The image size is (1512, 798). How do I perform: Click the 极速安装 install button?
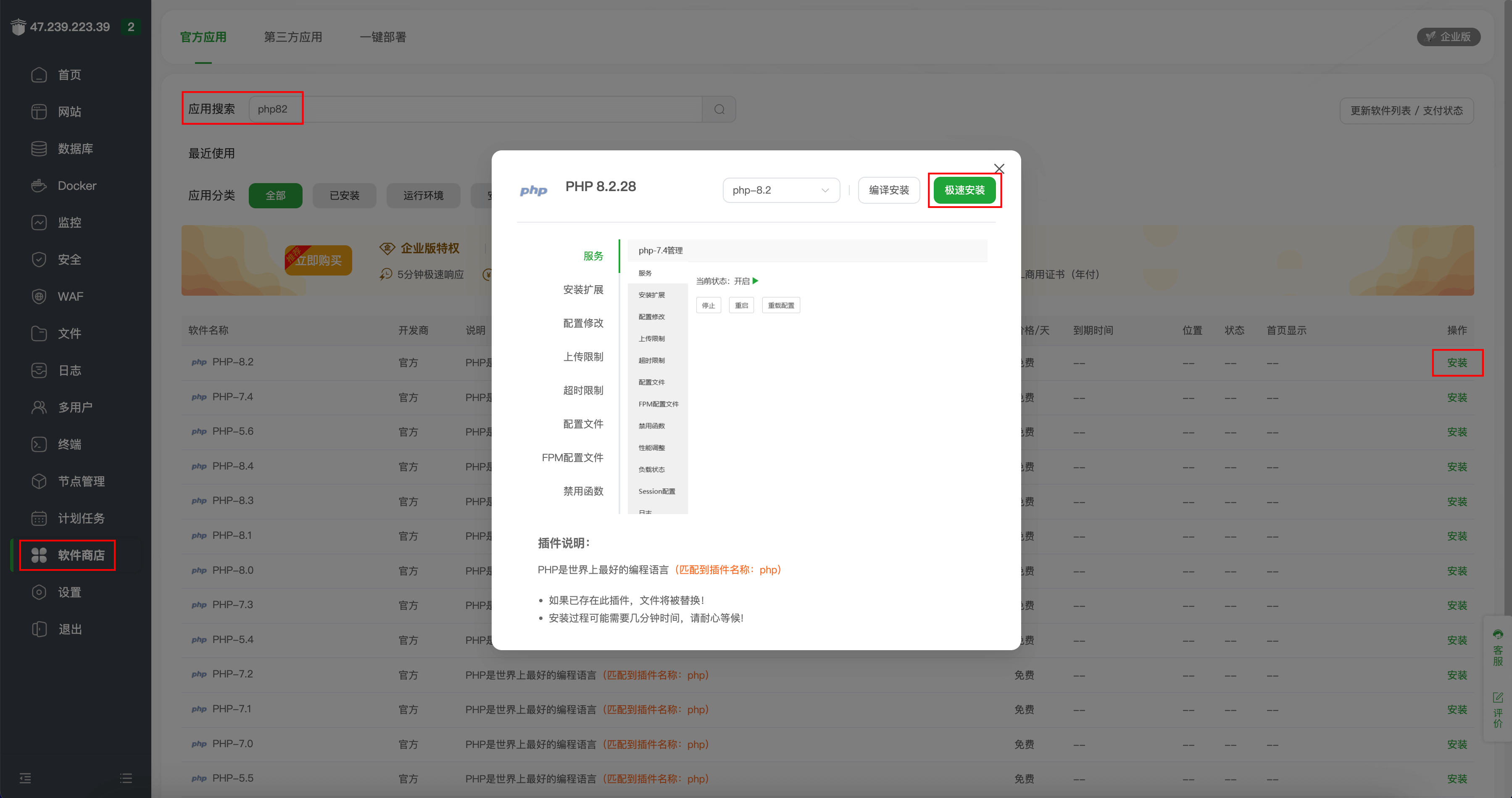click(964, 190)
